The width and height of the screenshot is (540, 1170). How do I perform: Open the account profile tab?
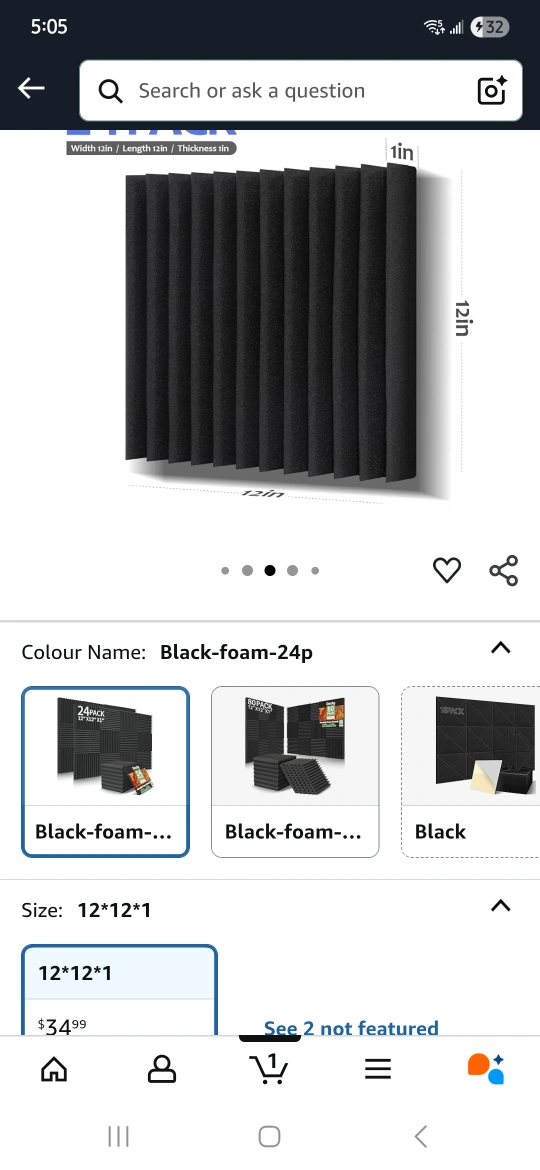click(162, 1069)
